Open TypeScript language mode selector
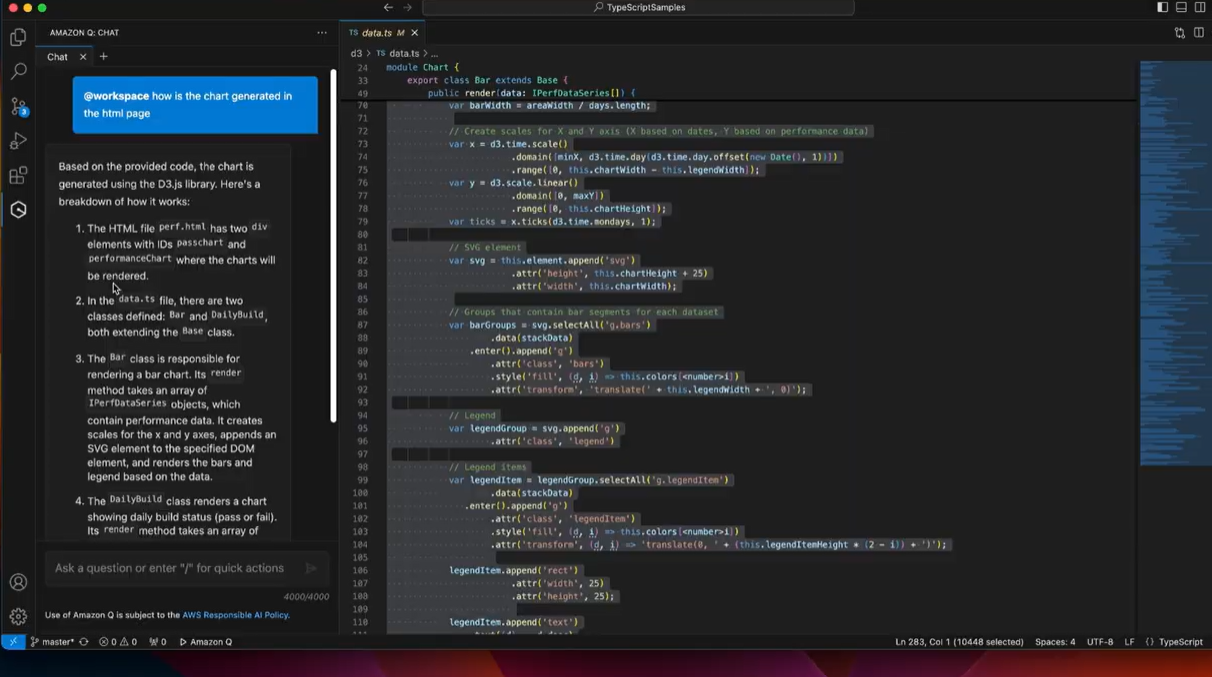 pos(1180,642)
